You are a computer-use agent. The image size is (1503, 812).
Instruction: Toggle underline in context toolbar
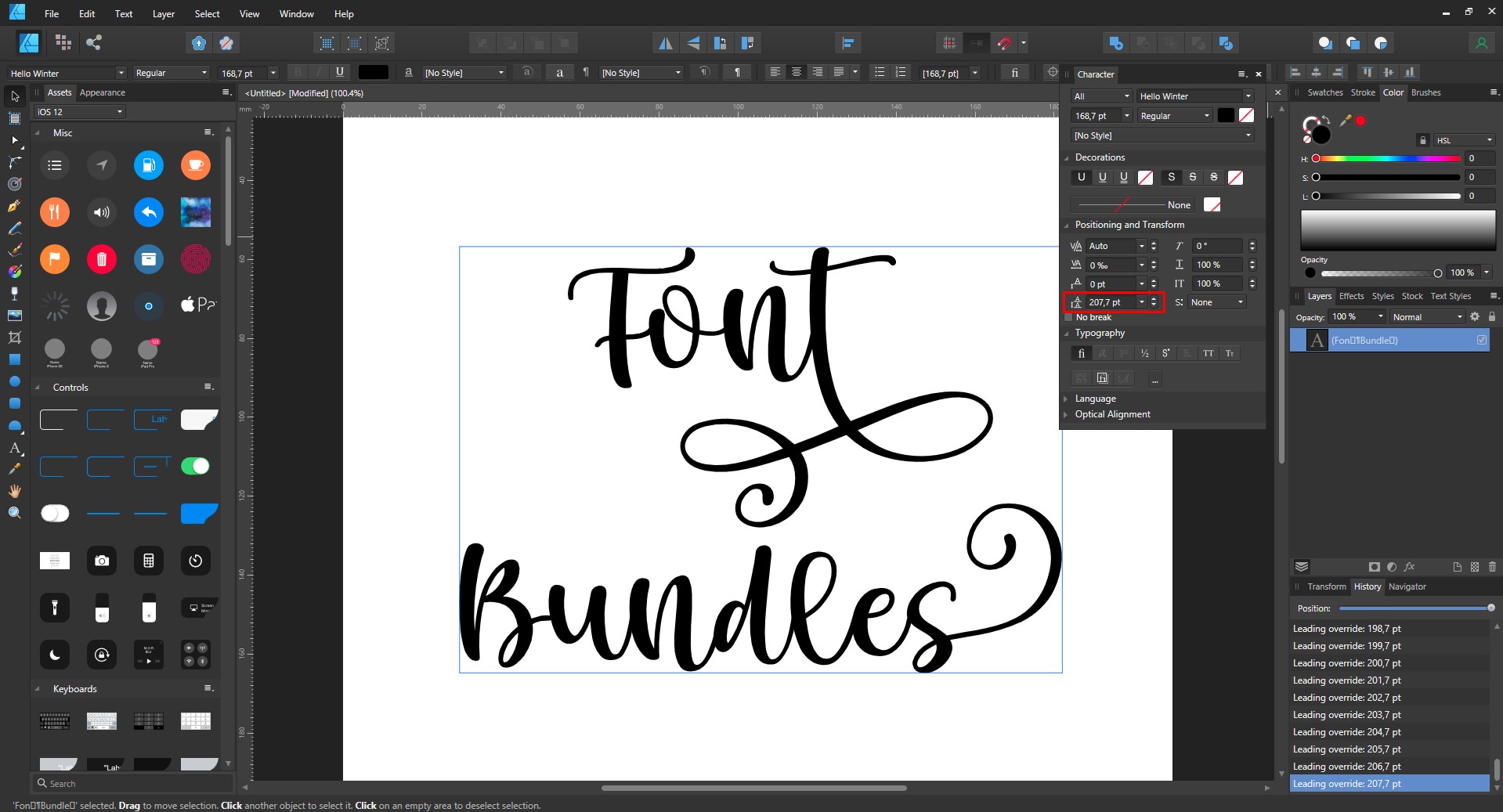point(340,72)
